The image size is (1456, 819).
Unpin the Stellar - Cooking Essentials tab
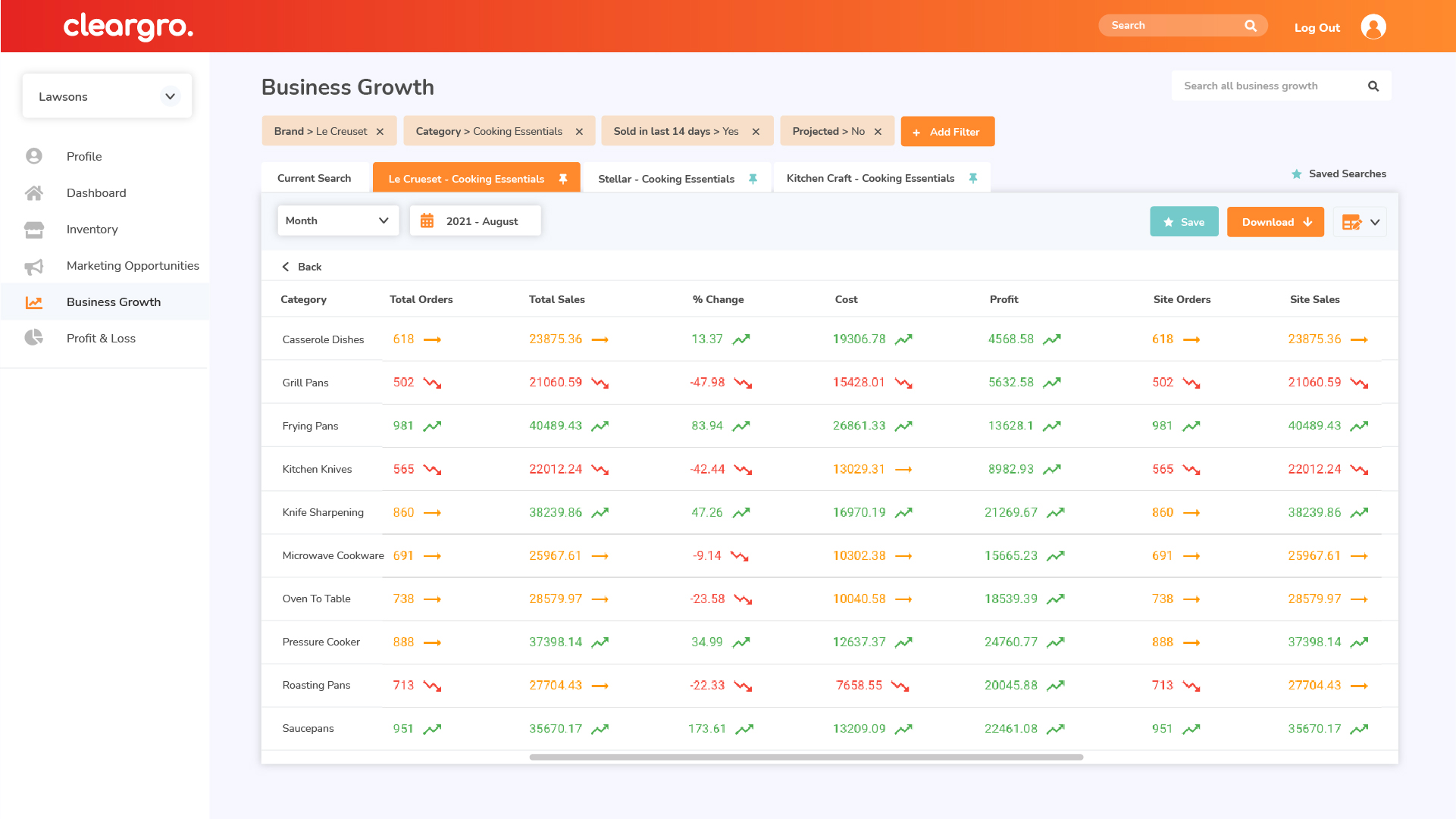(x=753, y=179)
